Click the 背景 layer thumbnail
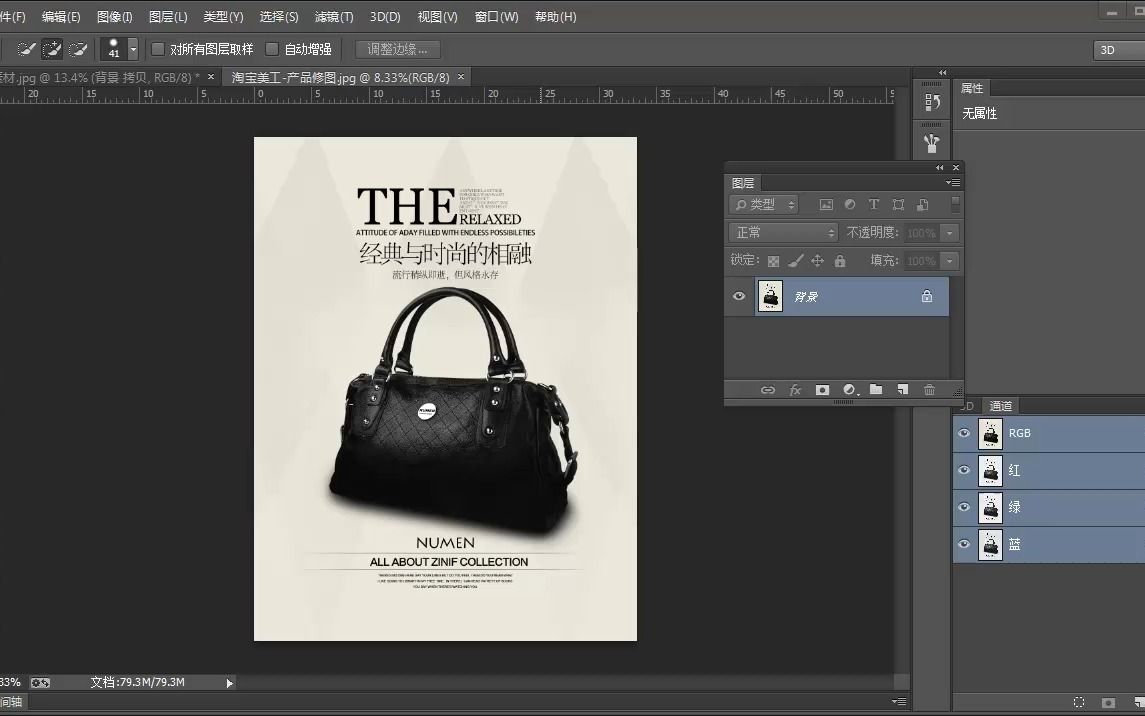 coord(770,296)
